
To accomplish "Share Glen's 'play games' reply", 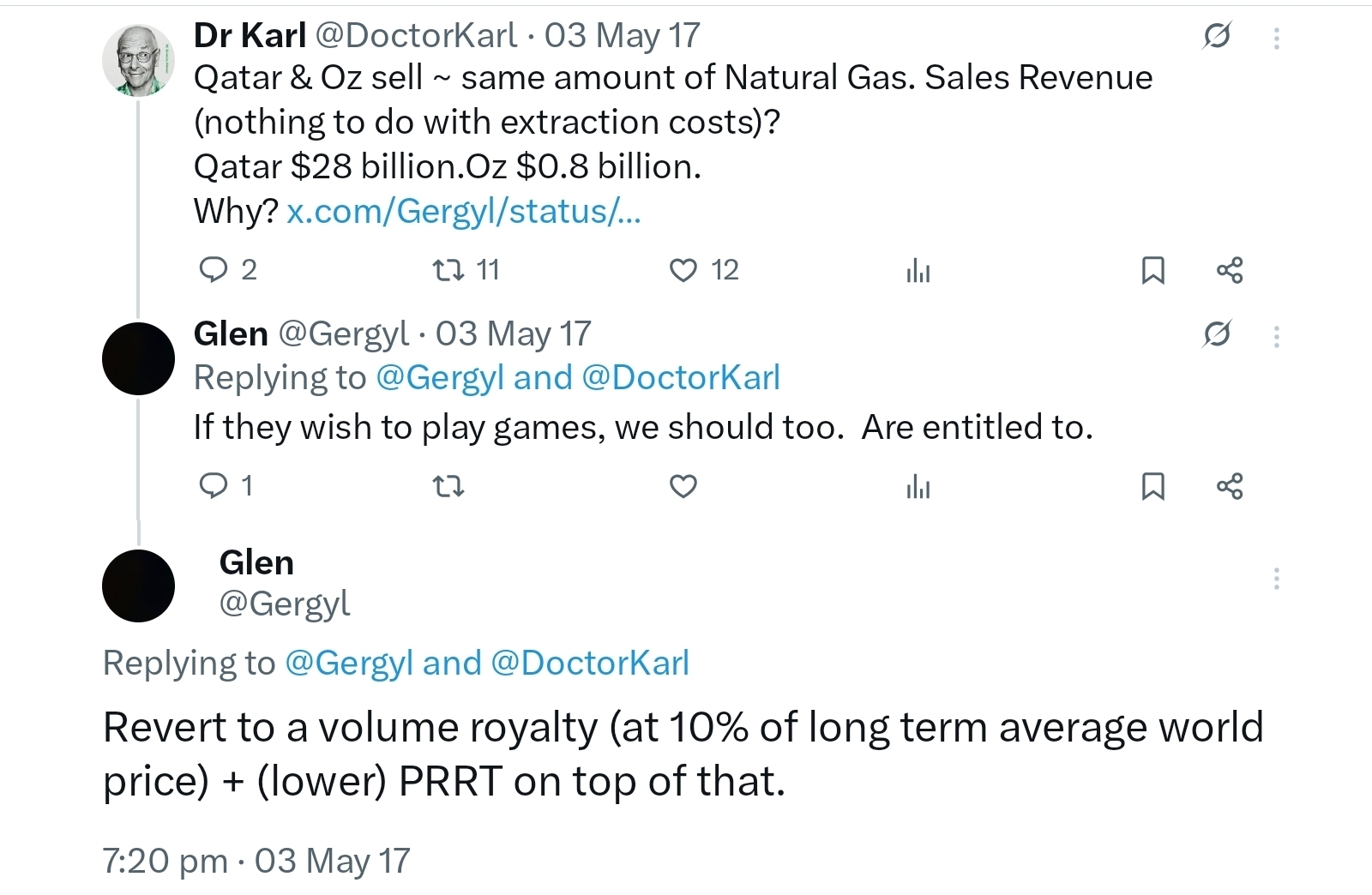I will (x=1229, y=487).
